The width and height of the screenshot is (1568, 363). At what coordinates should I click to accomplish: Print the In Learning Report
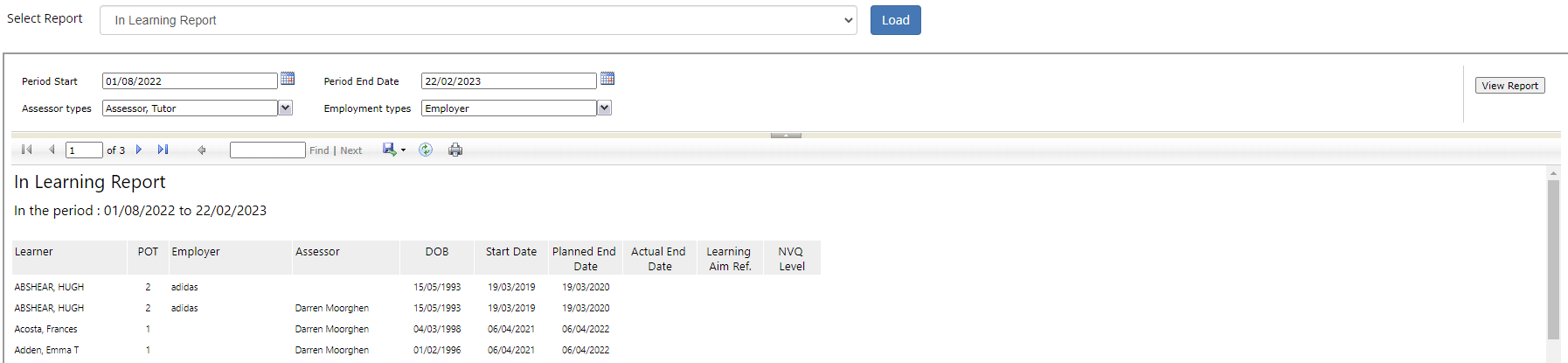[x=455, y=150]
